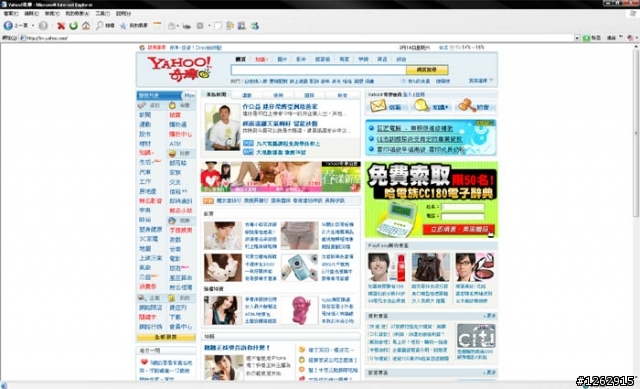The height and width of the screenshot is (389, 640).
Task: Open the 我的最愛(A) menu
Action: (77, 13)
